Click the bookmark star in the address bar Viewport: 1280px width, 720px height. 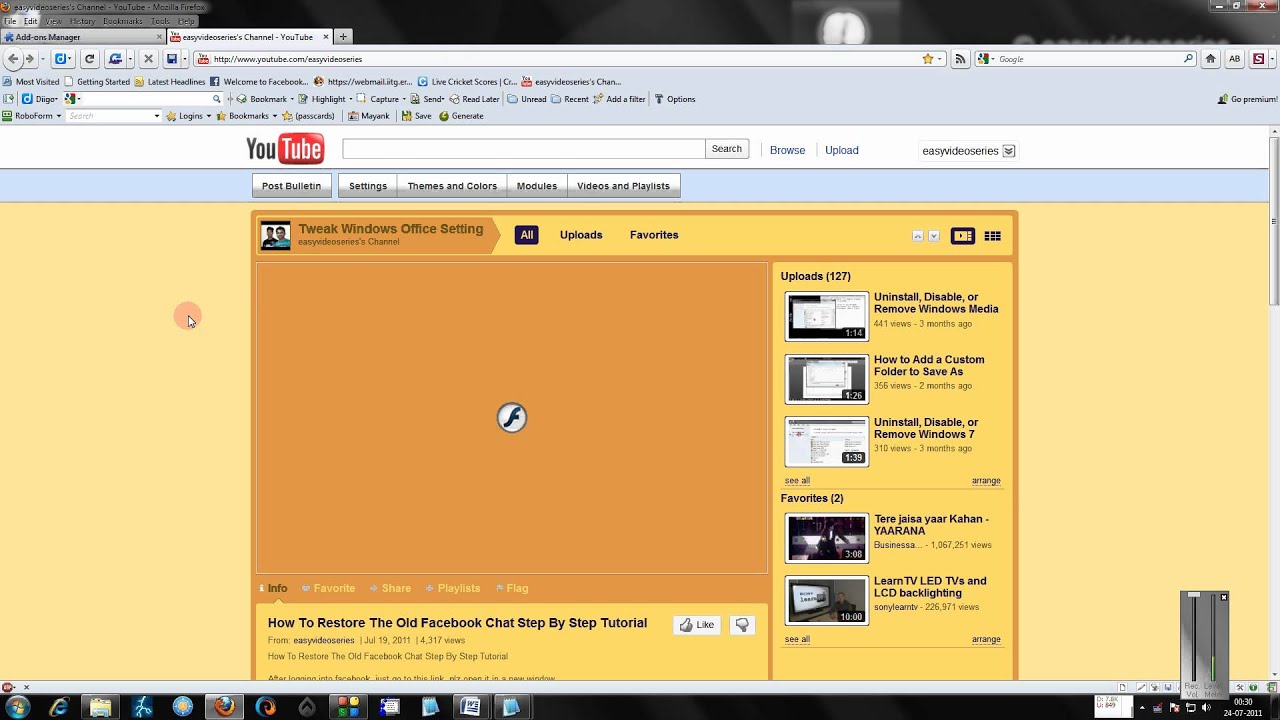[928, 59]
